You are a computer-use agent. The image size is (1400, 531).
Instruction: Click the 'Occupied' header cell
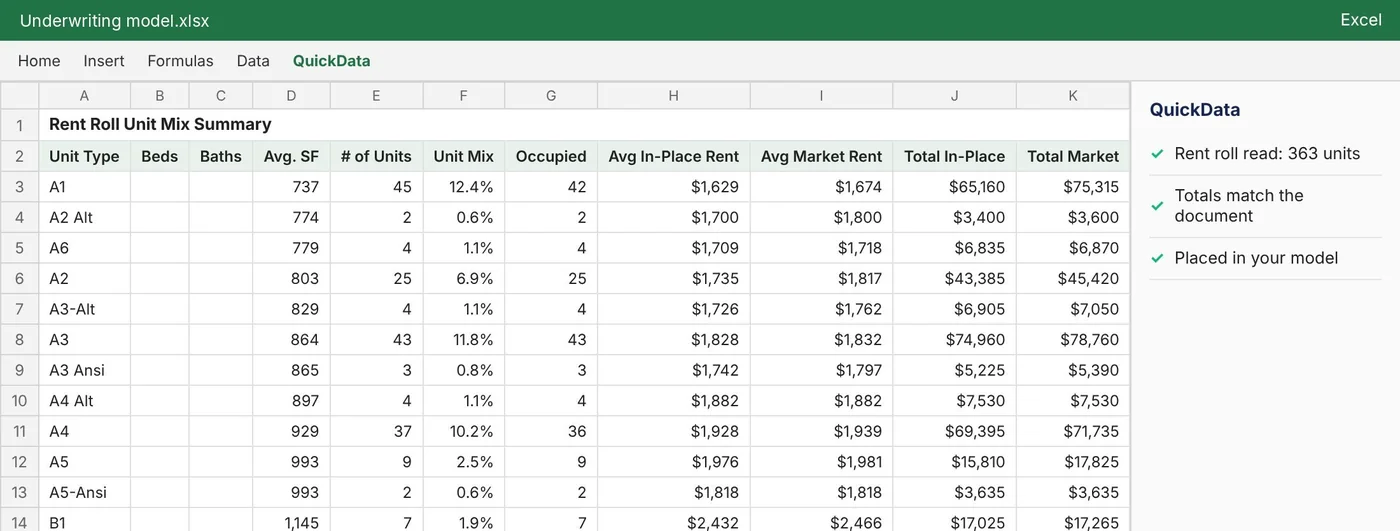coord(551,156)
